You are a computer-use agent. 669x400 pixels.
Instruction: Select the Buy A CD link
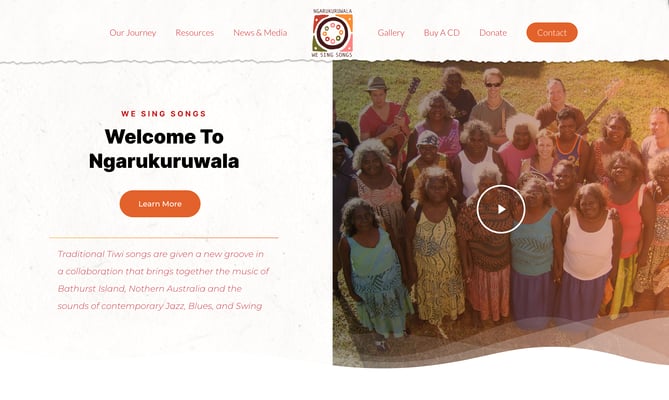[x=442, y=32]
